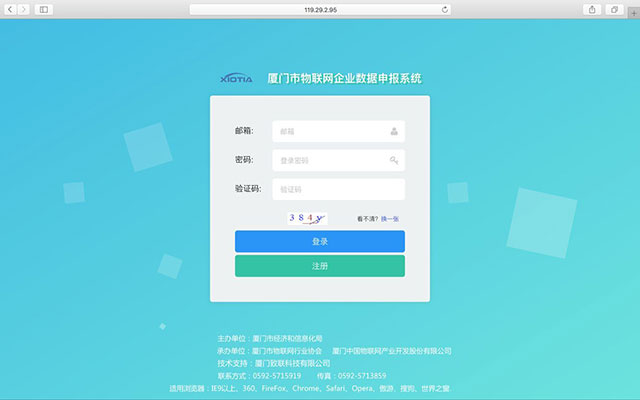640x400 pixels.
Task: Open a new tab with plus button
Action: [x=632, y=9]
